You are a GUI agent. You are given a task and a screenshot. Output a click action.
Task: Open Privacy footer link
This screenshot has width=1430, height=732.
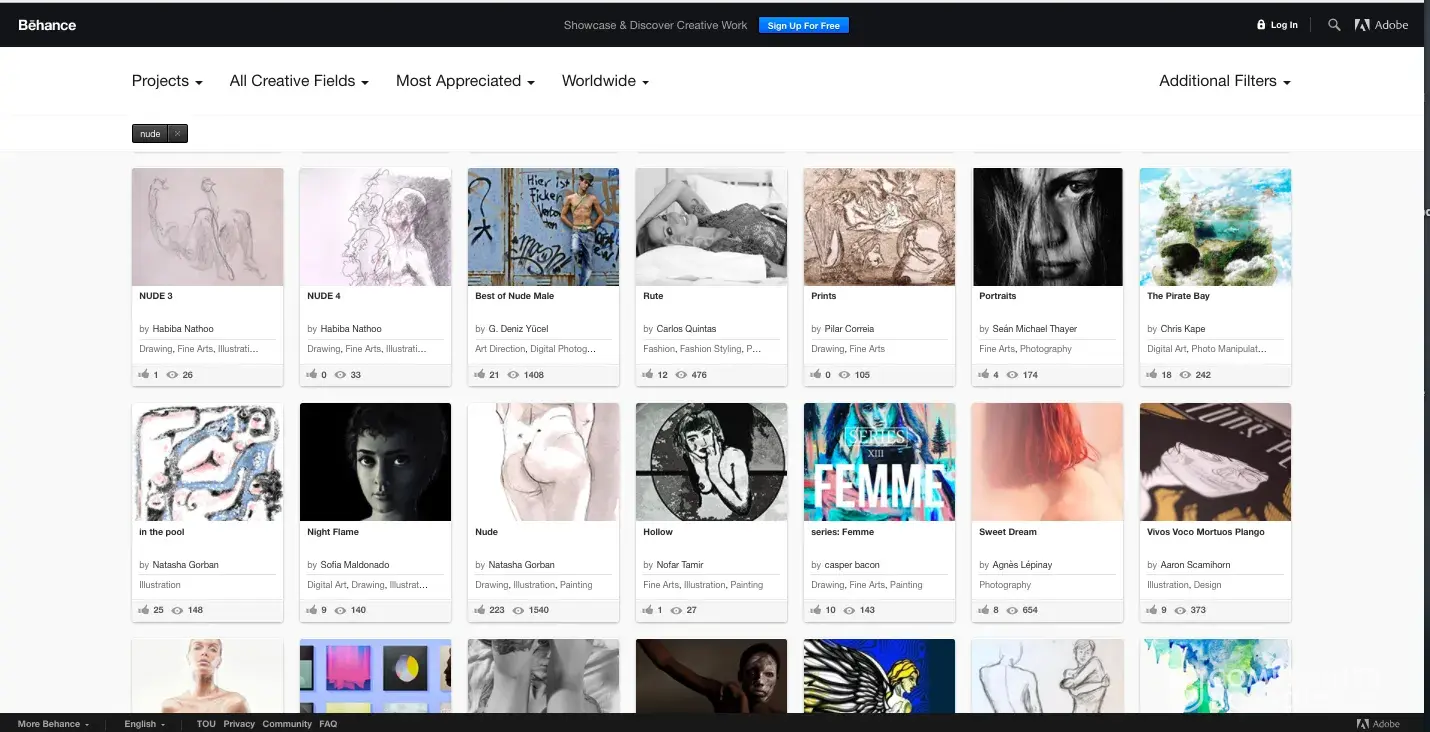point(239,724)
